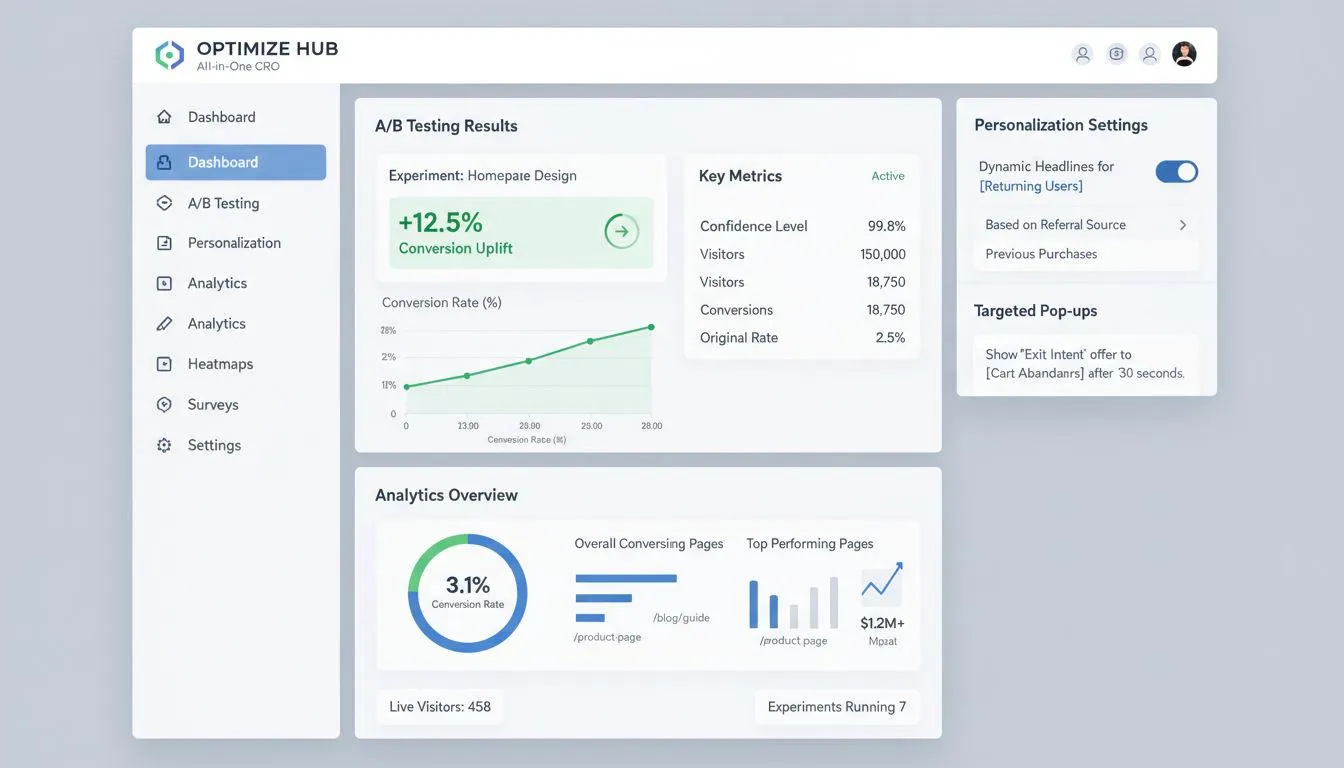1344x768 pixels.
Task: Click the Heatmaps sidebar icon
Action: (164, 364)
